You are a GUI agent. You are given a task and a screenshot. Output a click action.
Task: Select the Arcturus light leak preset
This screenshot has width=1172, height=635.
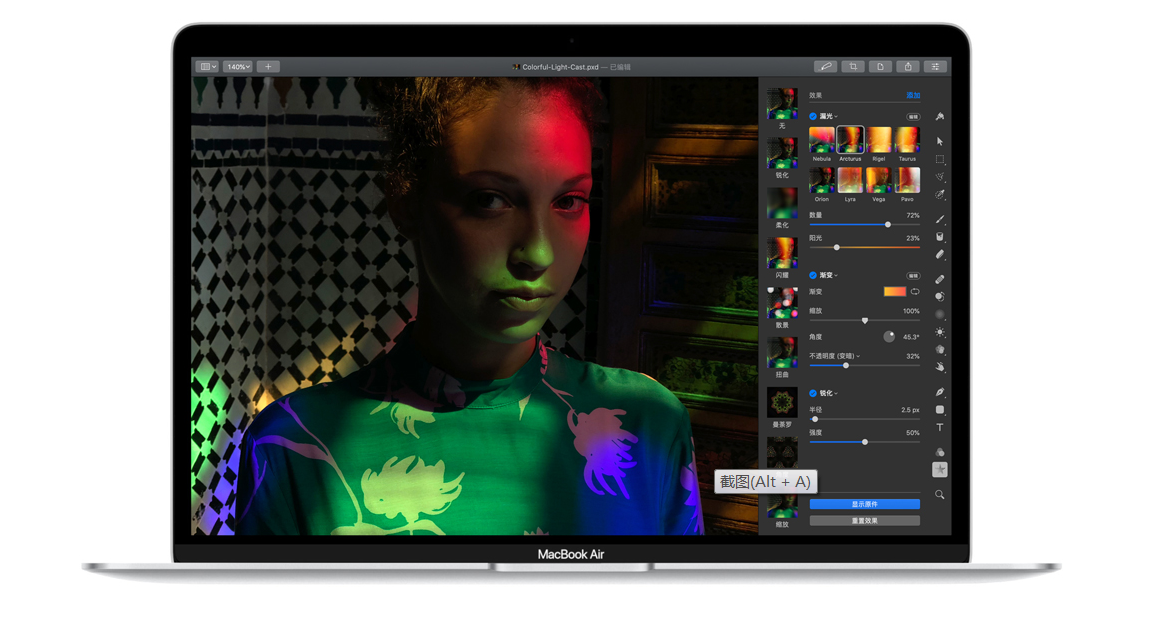coord(850,140)
